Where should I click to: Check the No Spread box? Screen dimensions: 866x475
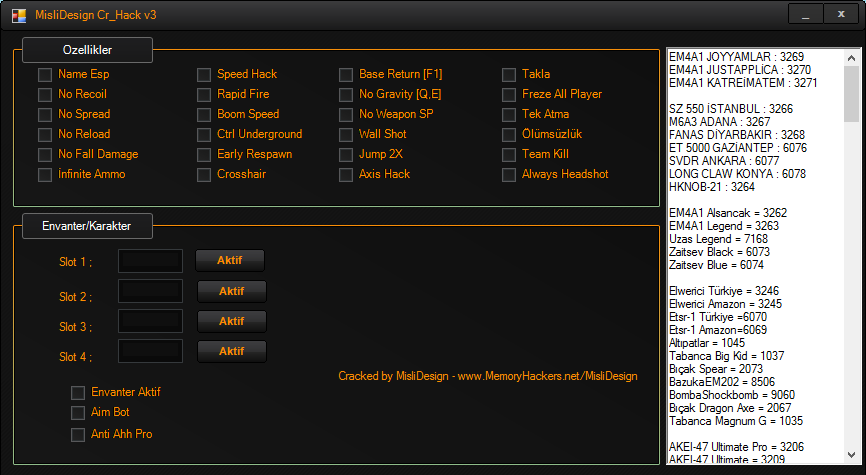pos(45,114)
